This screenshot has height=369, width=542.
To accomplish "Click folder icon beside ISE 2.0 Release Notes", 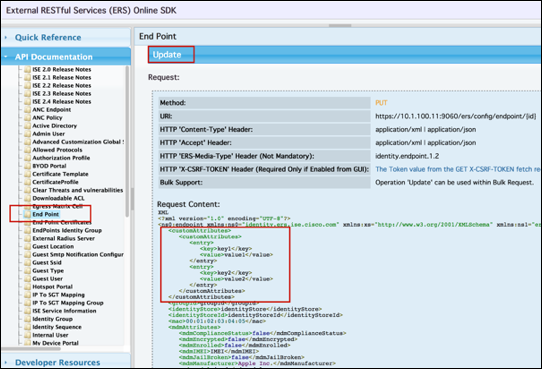I will pos(27,69).
